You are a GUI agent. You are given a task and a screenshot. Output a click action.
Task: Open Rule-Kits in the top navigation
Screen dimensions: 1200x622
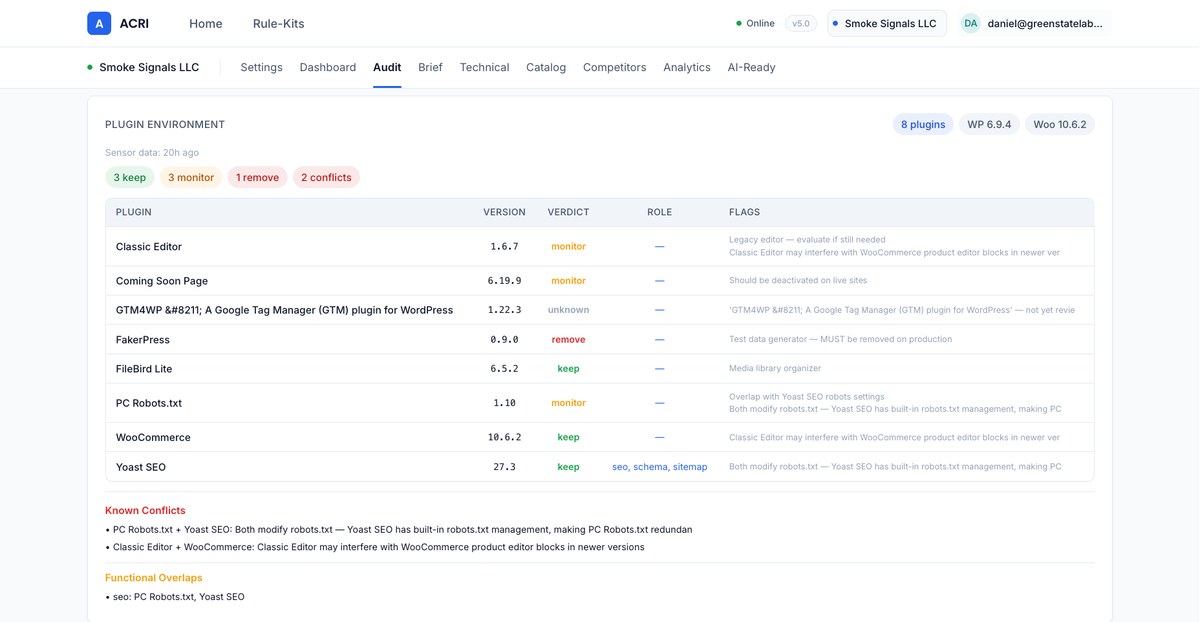(279, 23)
